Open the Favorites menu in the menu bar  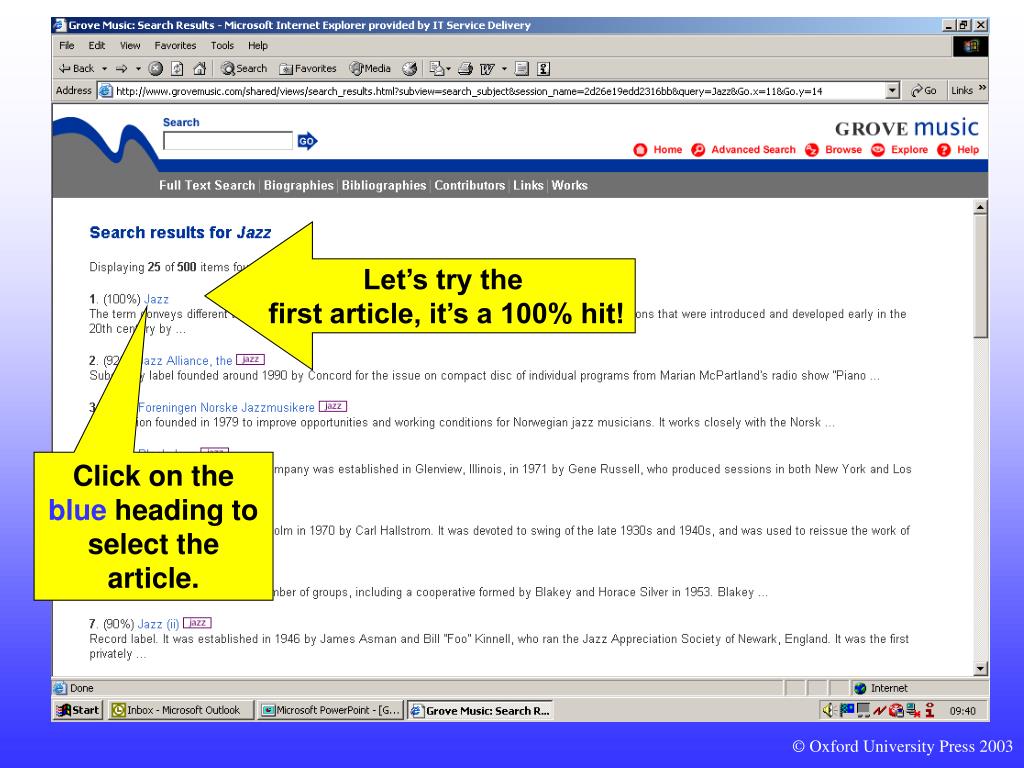175,46
